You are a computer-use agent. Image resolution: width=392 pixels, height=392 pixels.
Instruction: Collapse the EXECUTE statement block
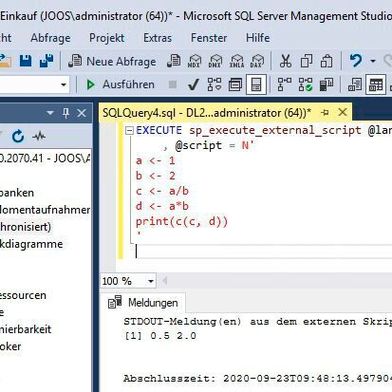pos(129,131)
